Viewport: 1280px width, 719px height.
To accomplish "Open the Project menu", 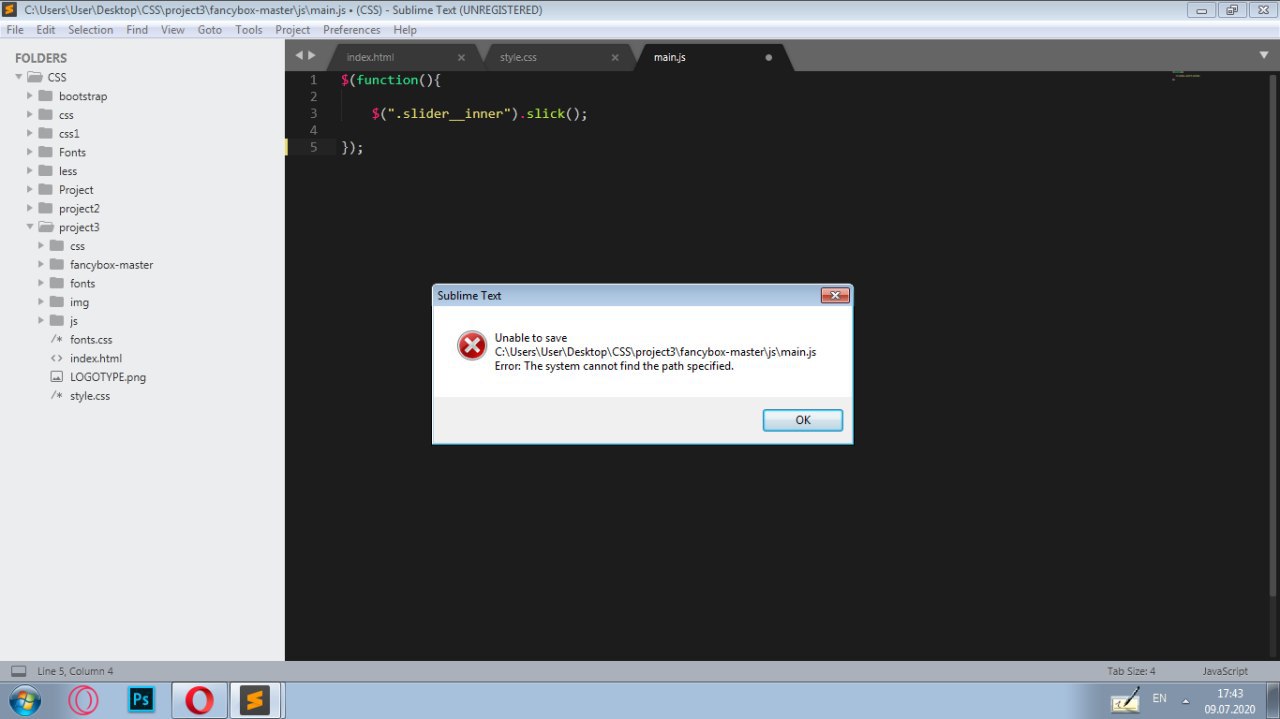I will pyautogui.click(x=293, y=30).
